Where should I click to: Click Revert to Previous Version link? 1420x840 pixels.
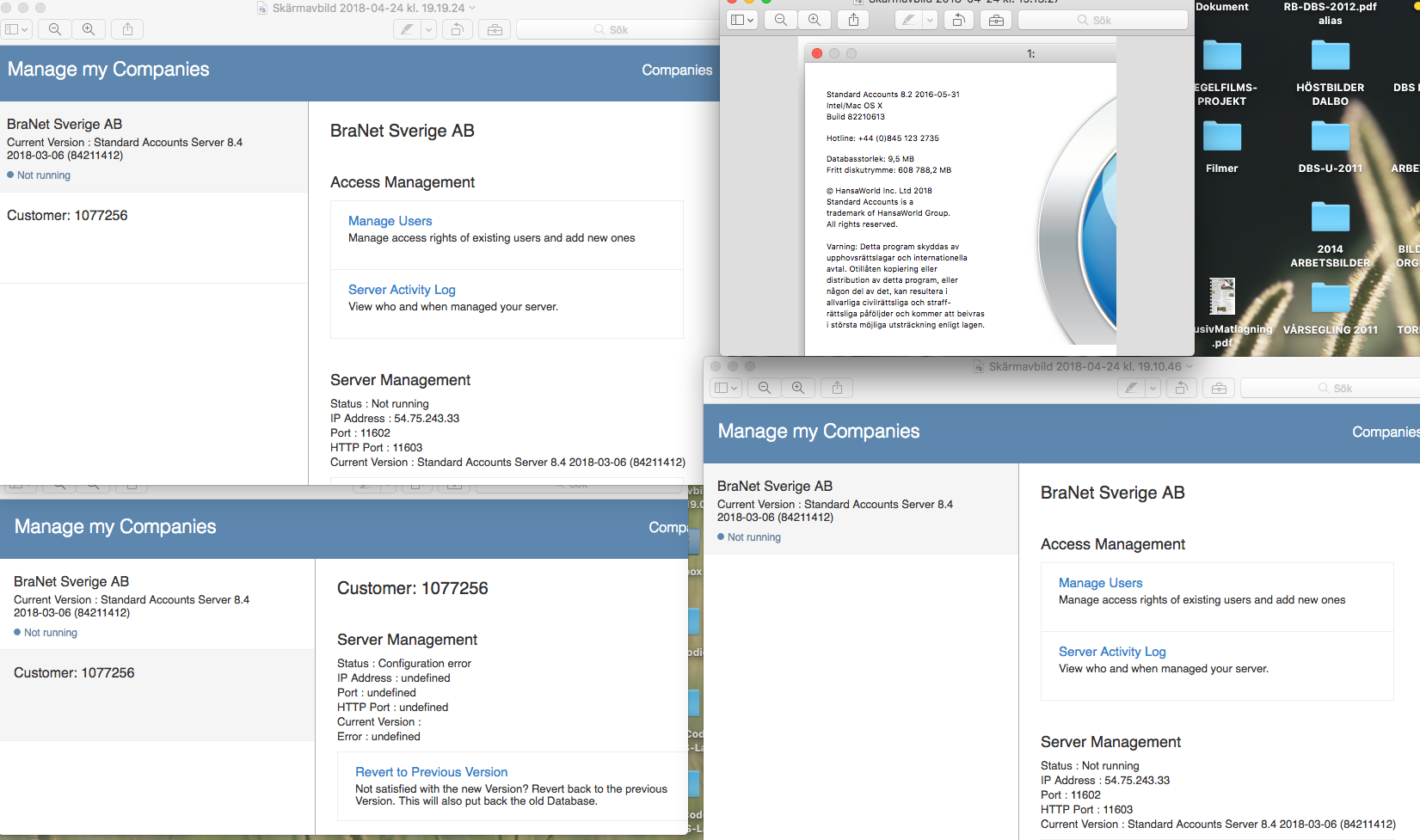431,772
